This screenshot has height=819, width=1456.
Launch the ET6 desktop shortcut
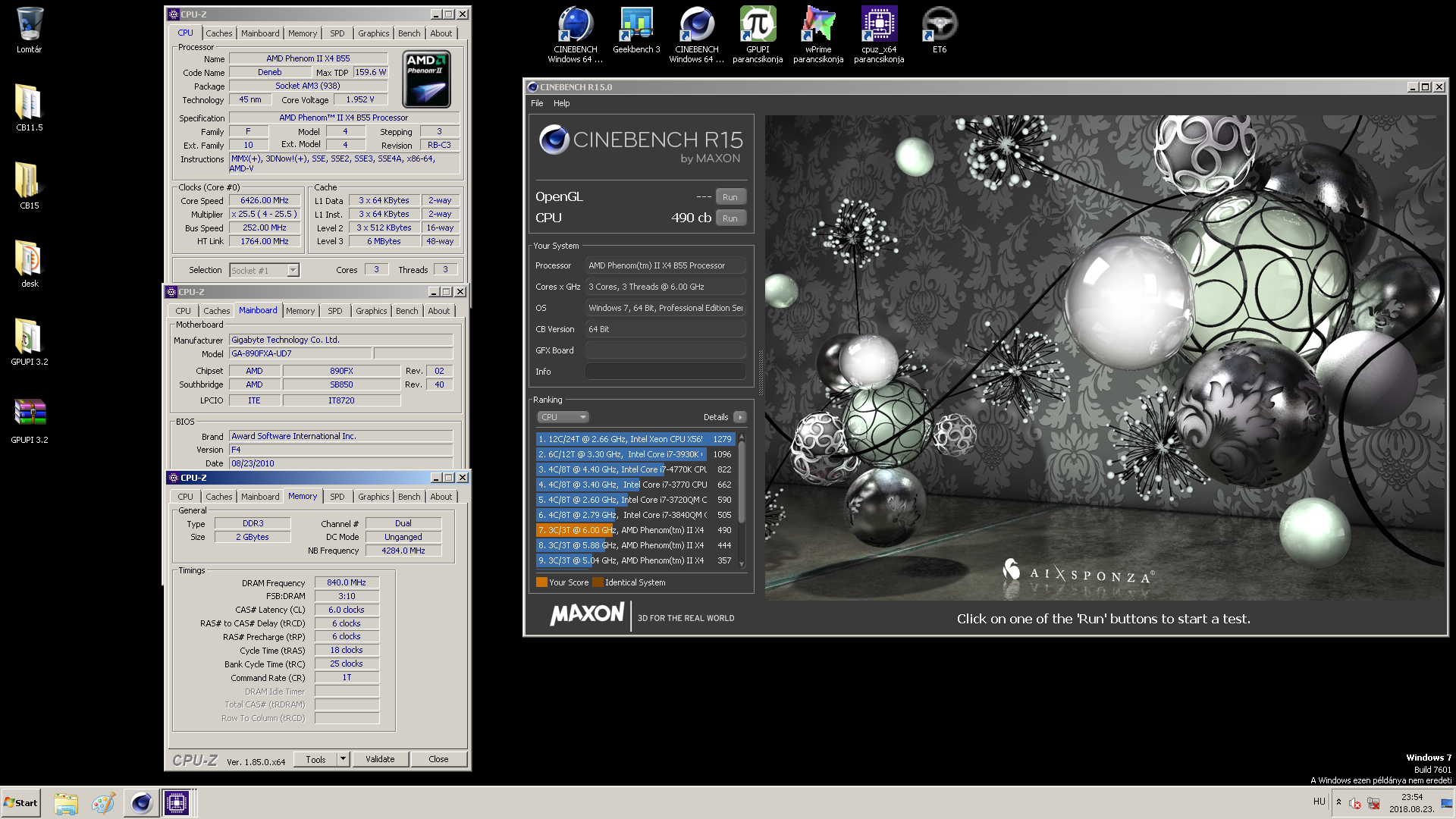tap(940, 30)
